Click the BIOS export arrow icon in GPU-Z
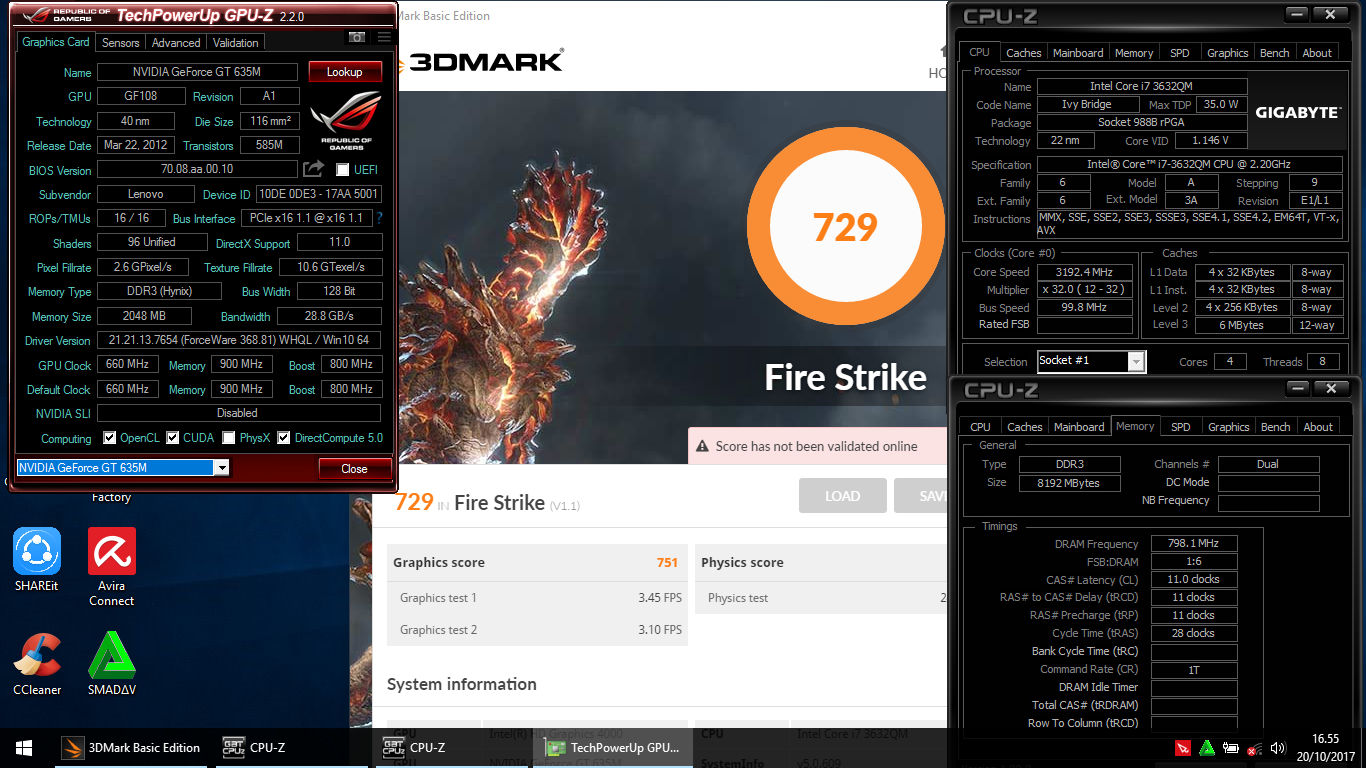 (314, 169)
